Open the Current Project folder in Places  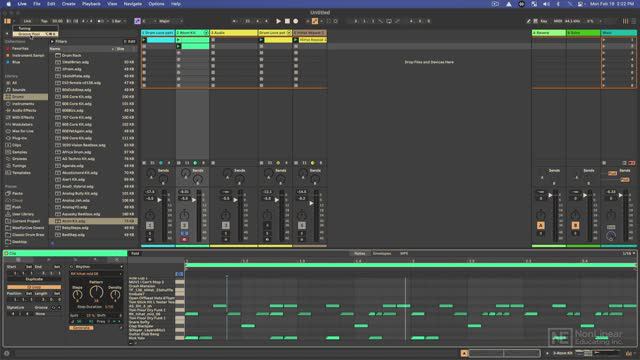tap(25, 221)
